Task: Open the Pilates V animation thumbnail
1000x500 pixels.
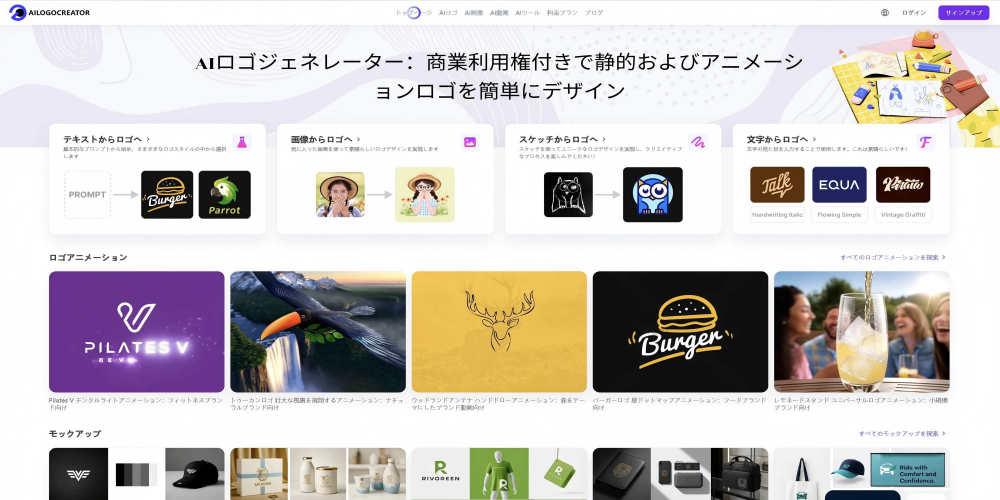Action: click(137, 332)
